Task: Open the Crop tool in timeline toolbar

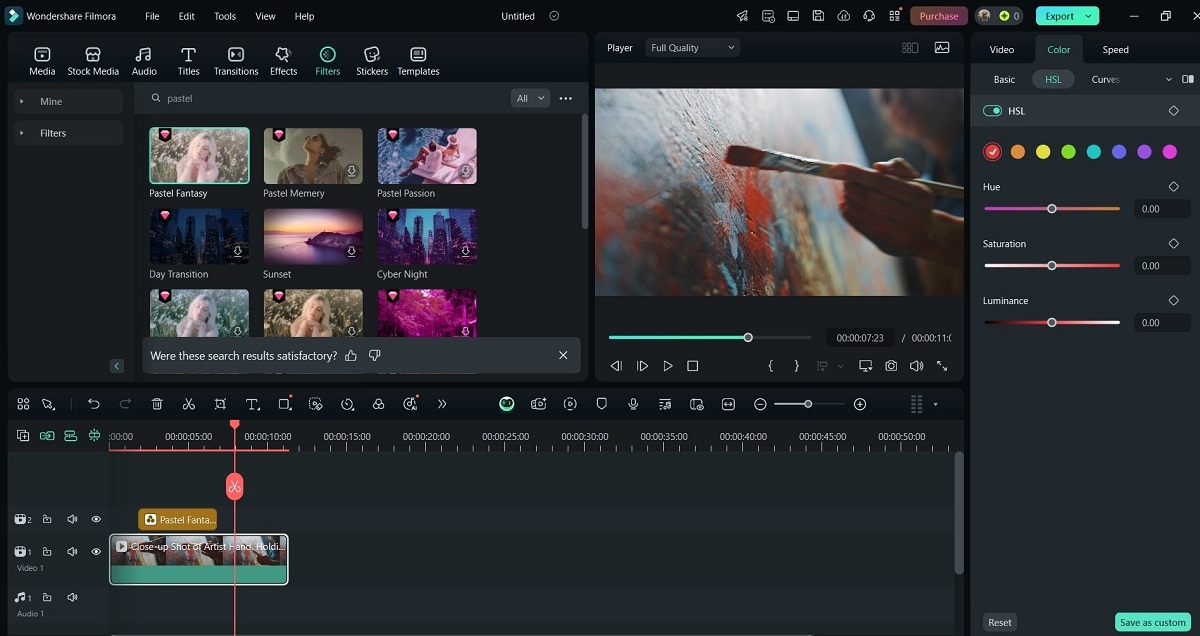Action: [x=220, y=404]
